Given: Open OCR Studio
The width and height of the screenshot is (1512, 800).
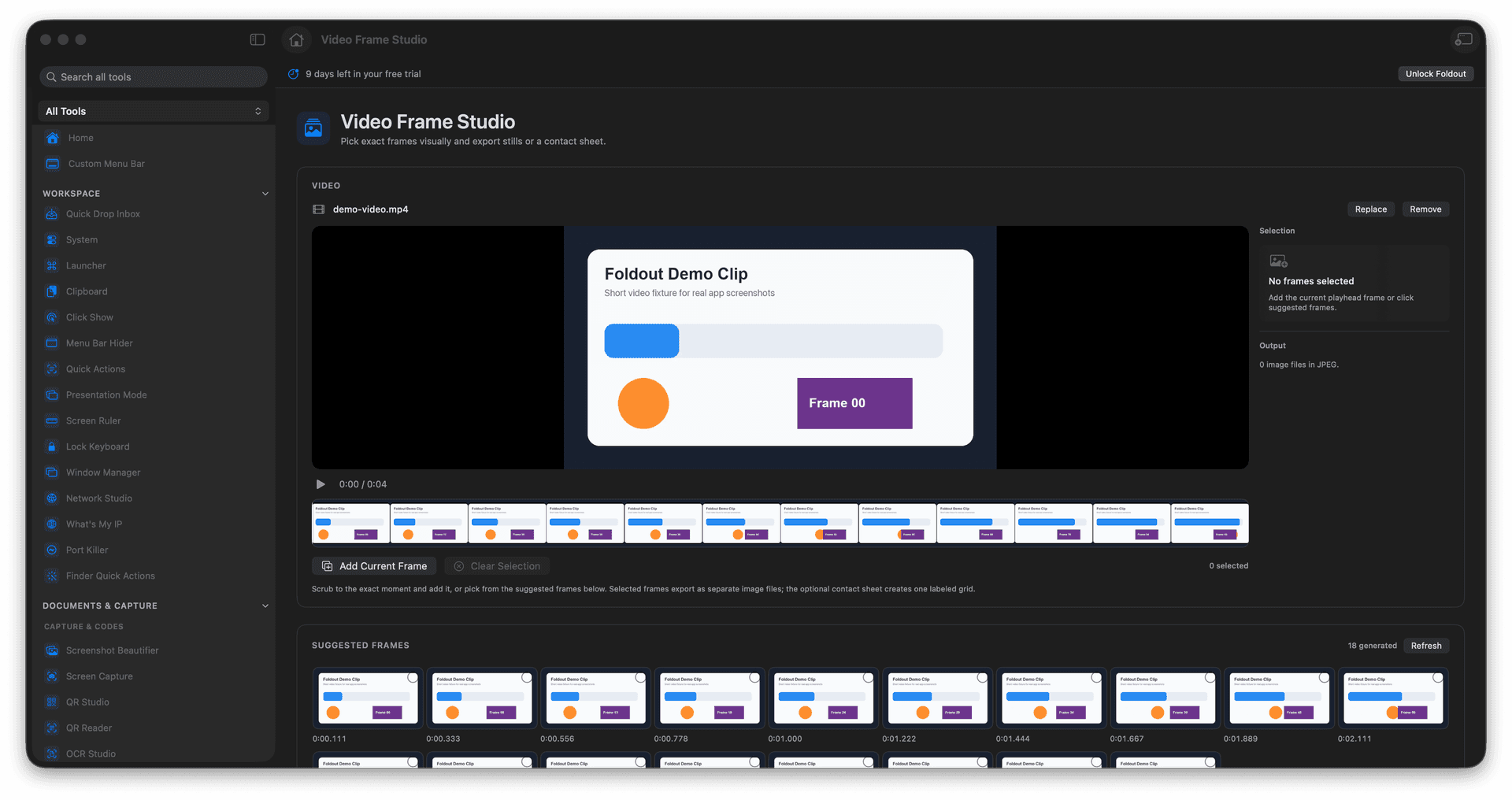Looking at the screenshot, I should click(x=154, y=754).
